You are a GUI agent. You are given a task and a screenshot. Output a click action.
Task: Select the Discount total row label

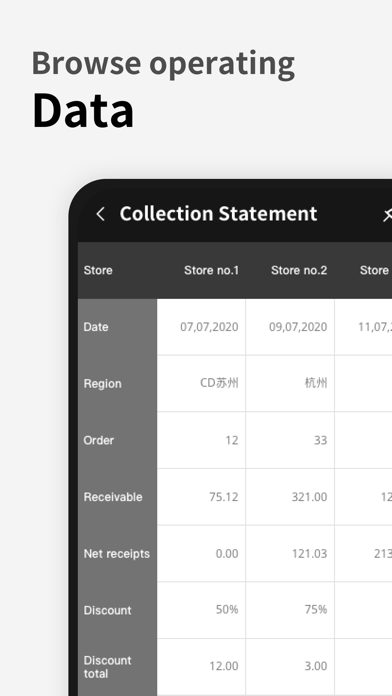pyautogui.click(x=107, y=667)
